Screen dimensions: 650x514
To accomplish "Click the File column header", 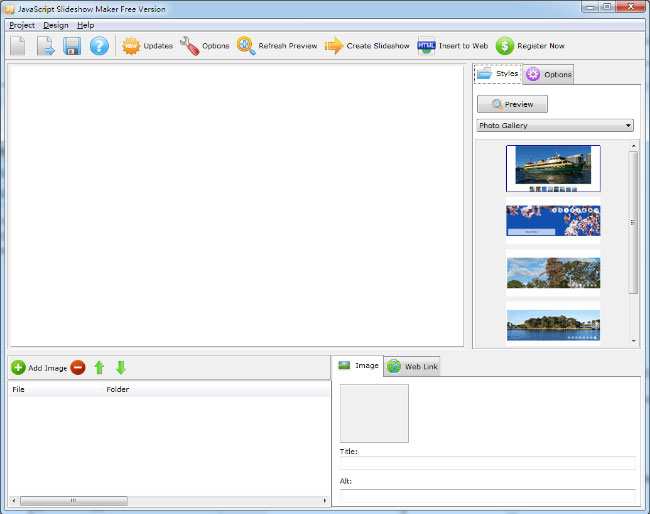I will pos(56,389).
